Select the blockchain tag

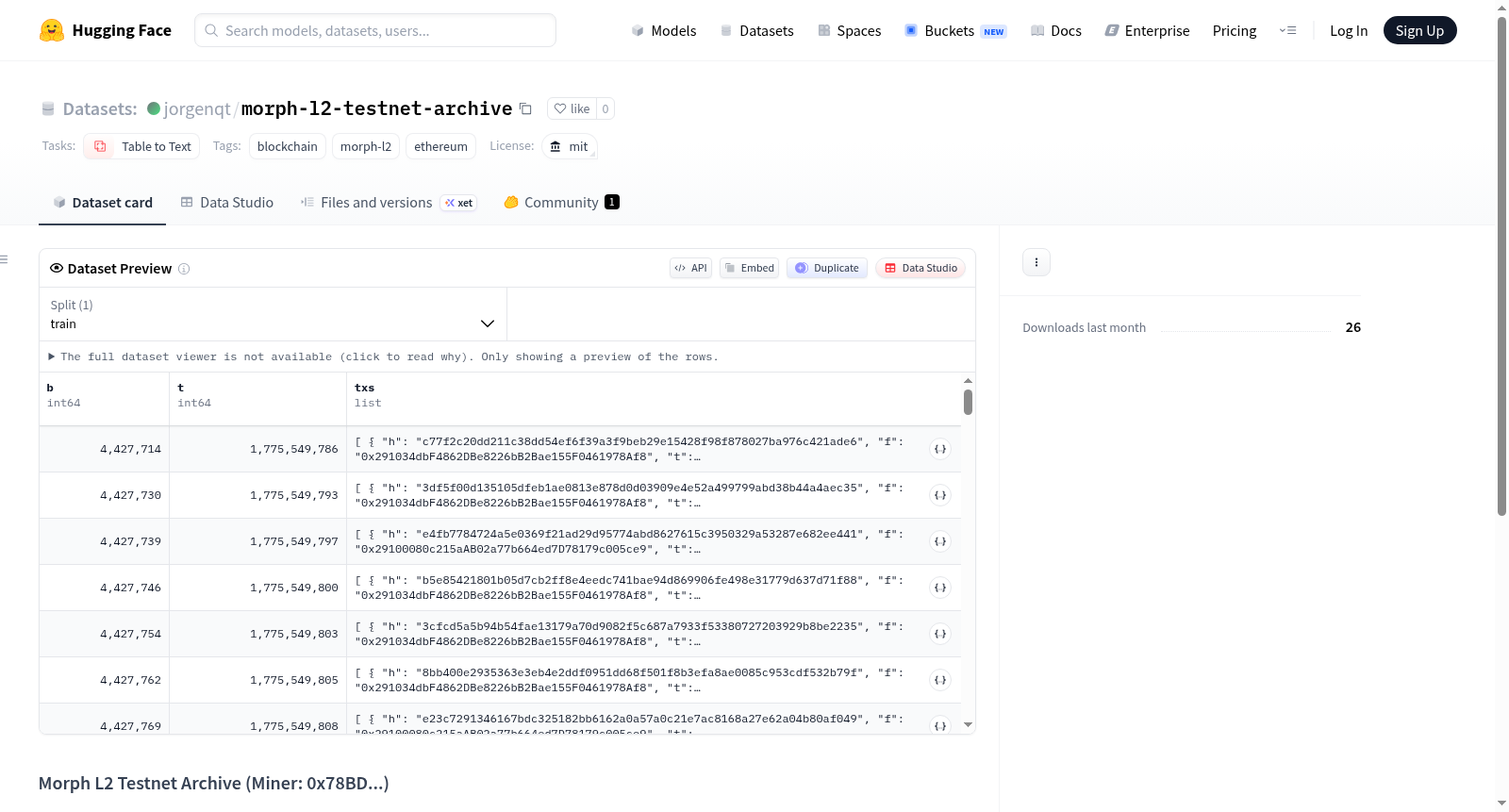point(288,146)
